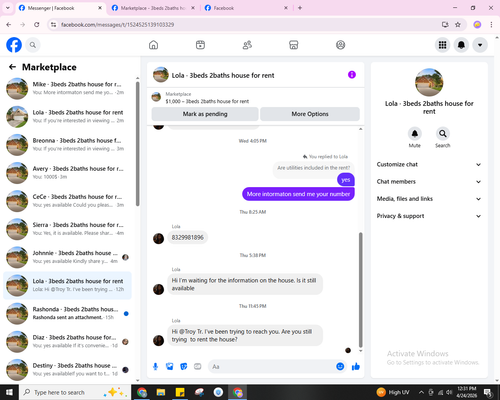Click the conversation list scrollbar
500x400 pixels.
click(137, 144)
